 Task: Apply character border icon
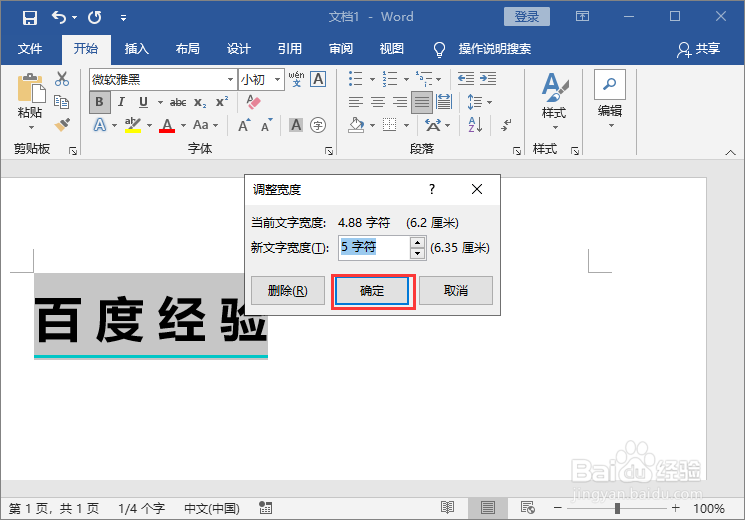pos(318,79)
